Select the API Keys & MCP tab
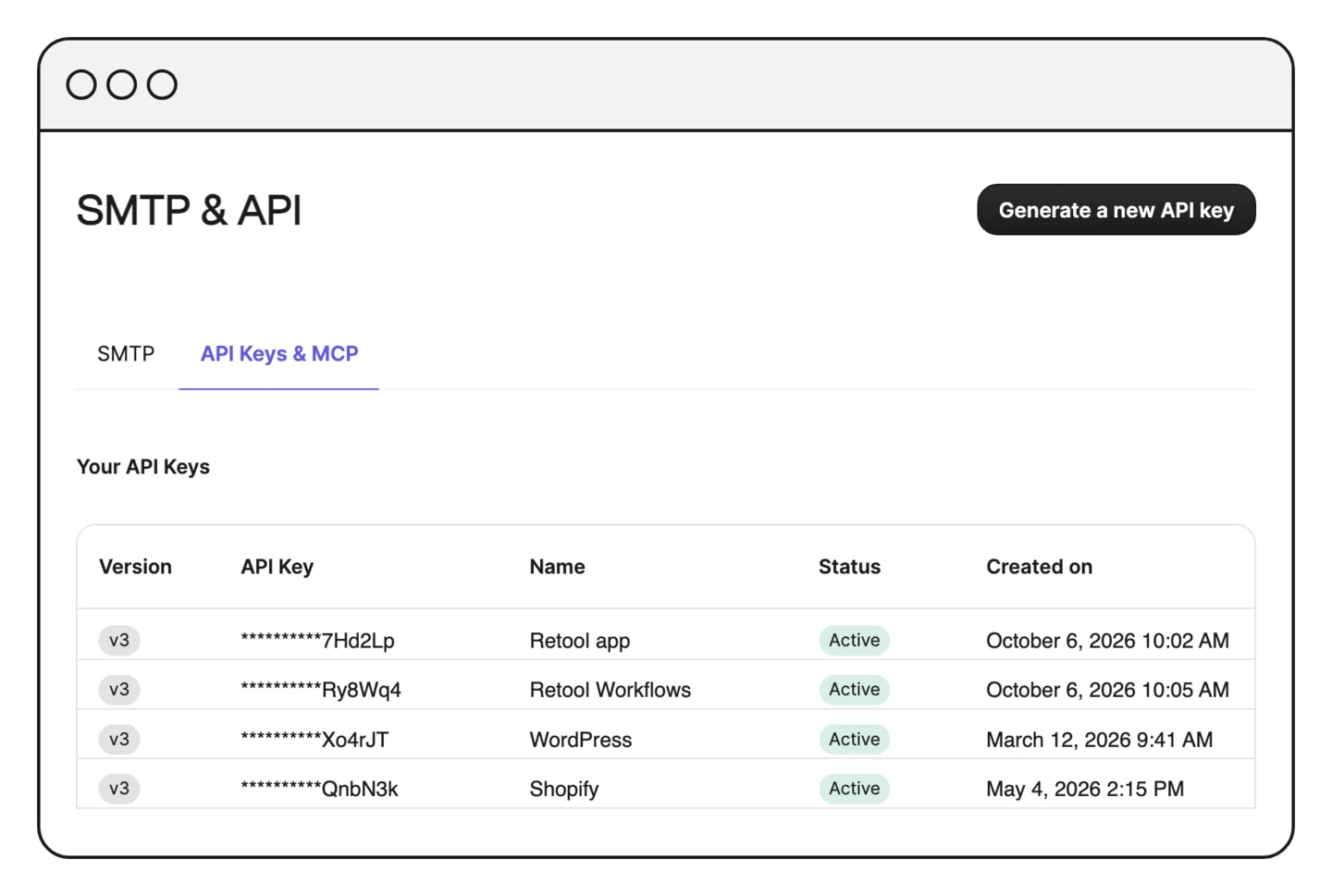The width and height of the screenshot is (1332, 896). (279, 354)
